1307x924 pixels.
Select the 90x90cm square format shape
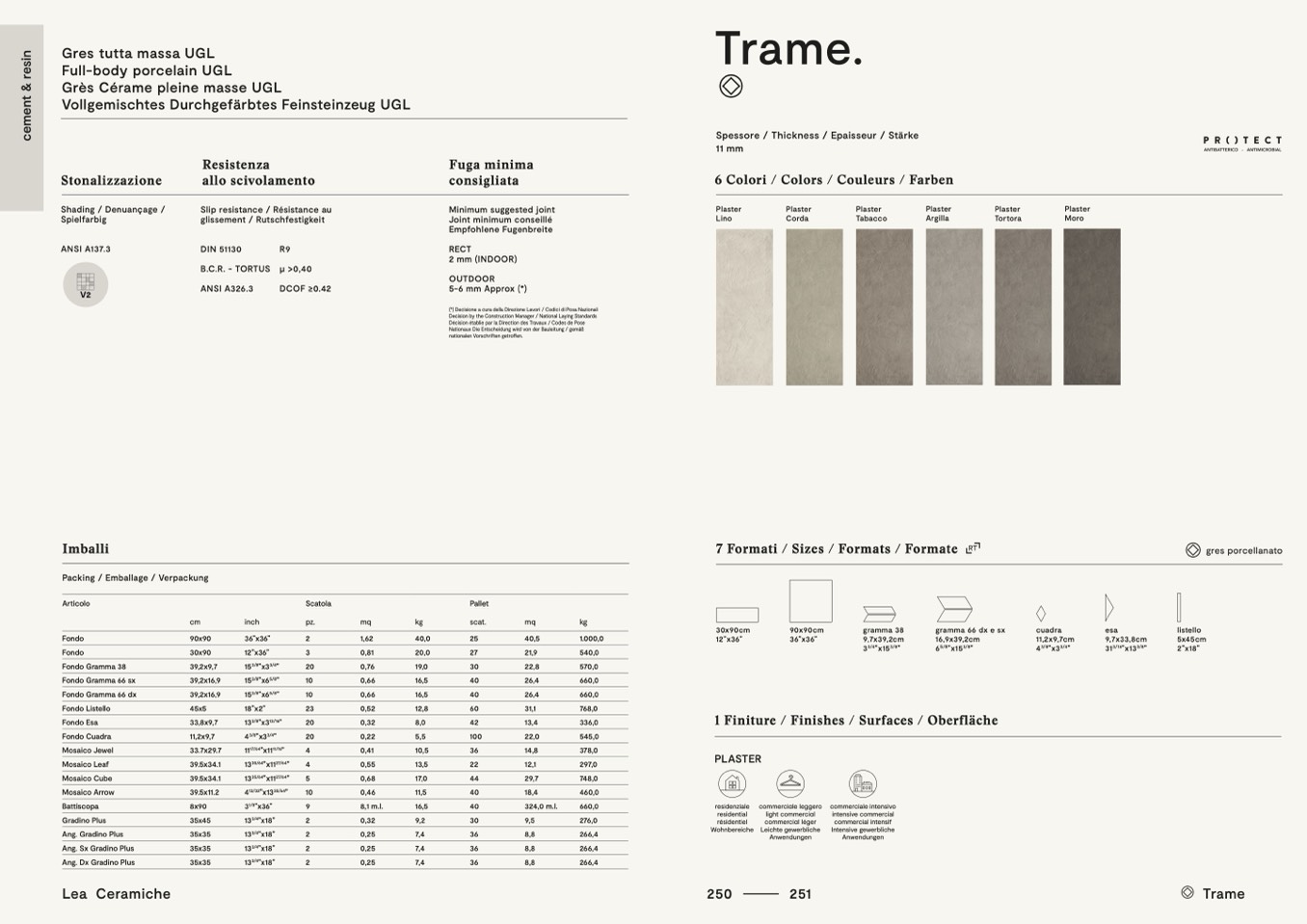pos(810,601)
